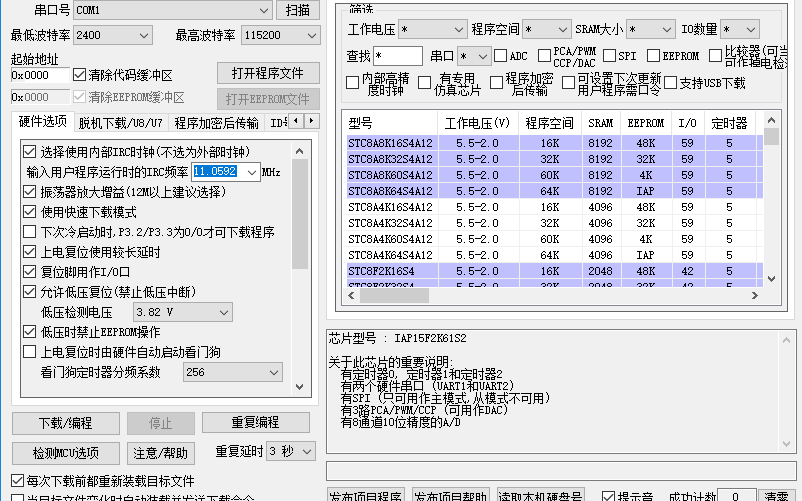Image resolution: width=802 pixels, height=501 pixels.
Task: Toggle 每次下载前都重新装载目标文件 checkbox
Action: 17,481
